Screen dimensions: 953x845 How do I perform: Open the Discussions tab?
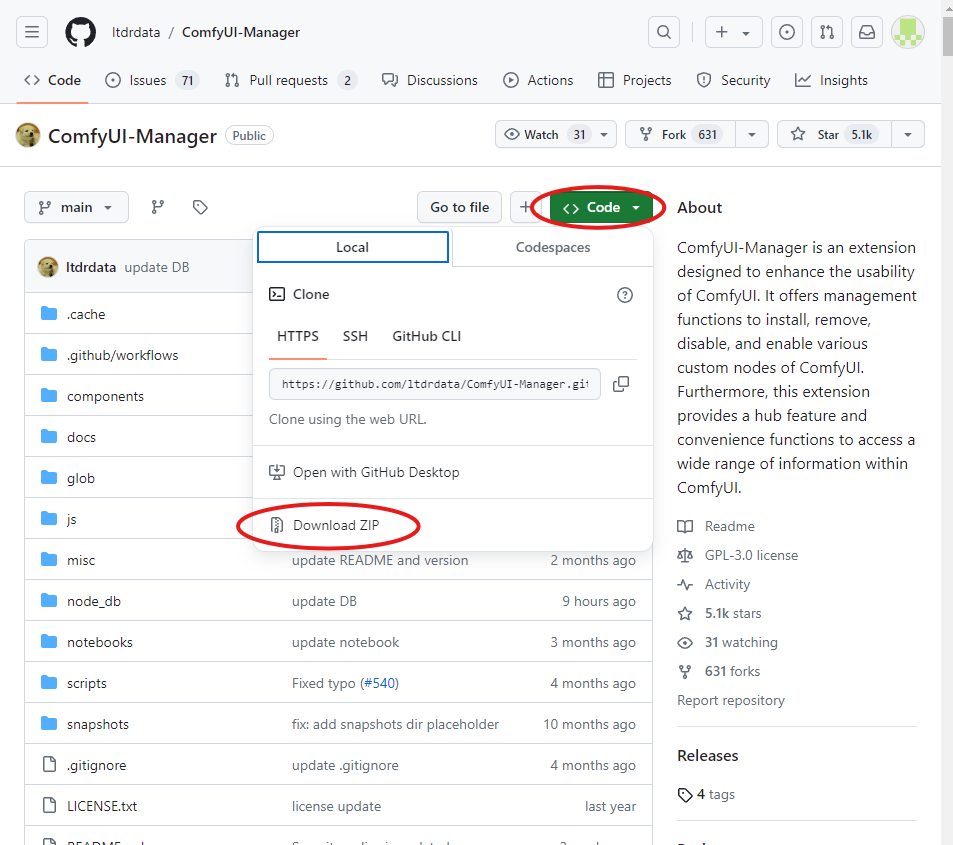coord(430,80)
